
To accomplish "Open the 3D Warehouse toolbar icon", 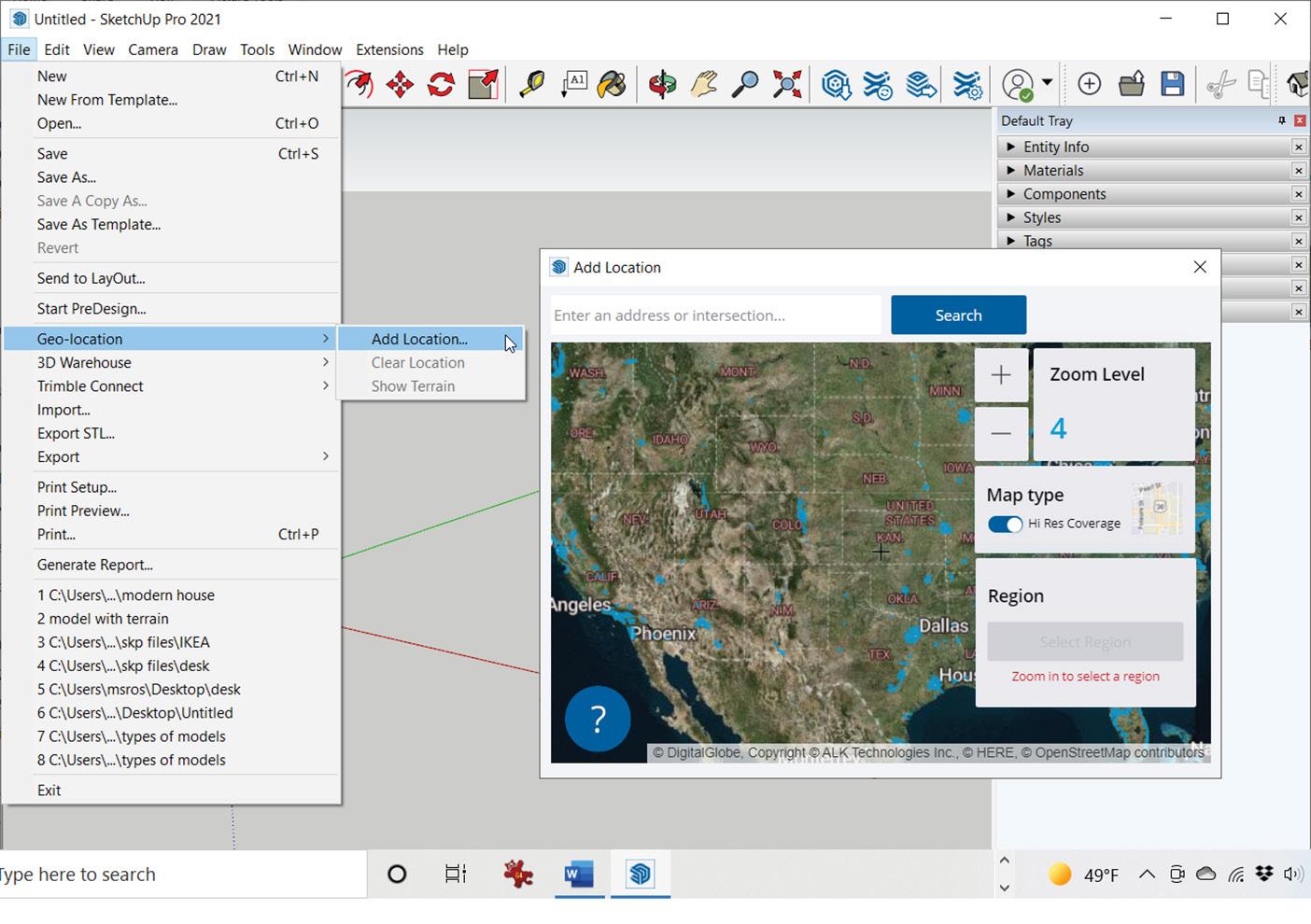I will tap(836, 85).
